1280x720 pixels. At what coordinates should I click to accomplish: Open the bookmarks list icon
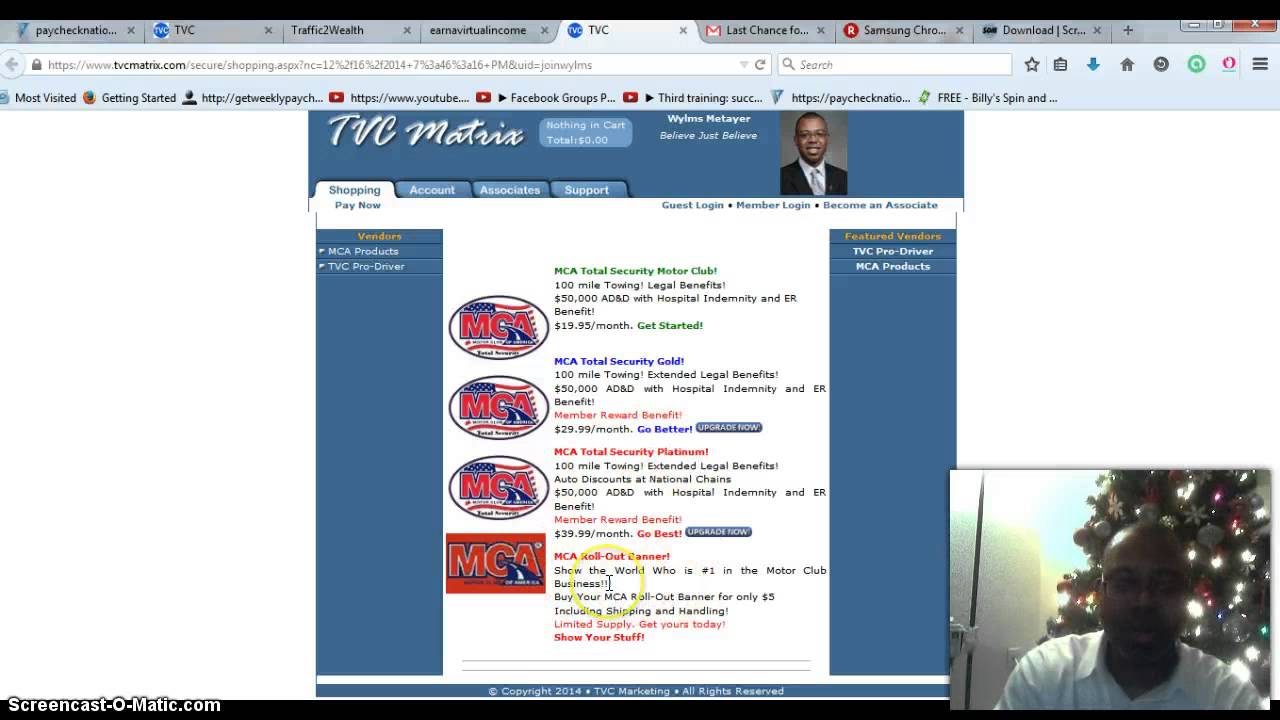1061,64
